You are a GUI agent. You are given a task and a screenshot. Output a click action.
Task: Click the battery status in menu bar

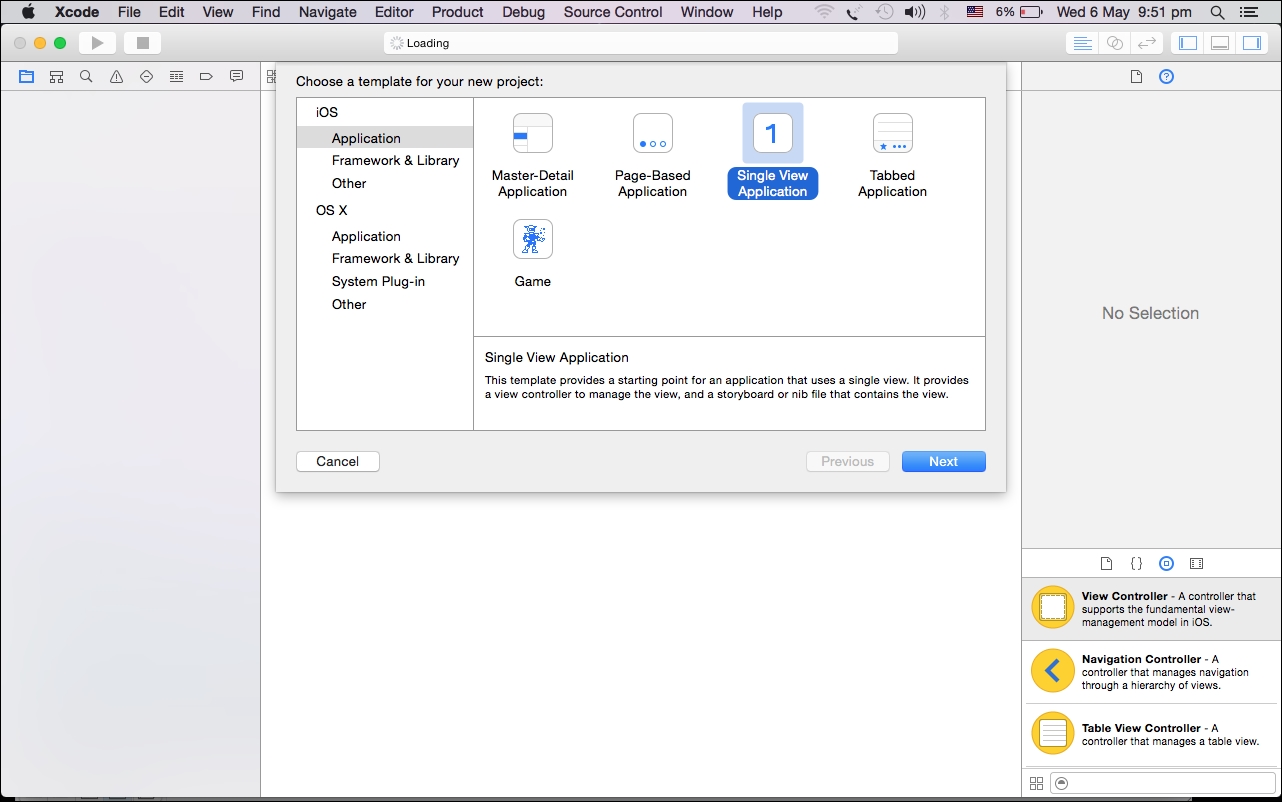click(x=1033, y=12)
